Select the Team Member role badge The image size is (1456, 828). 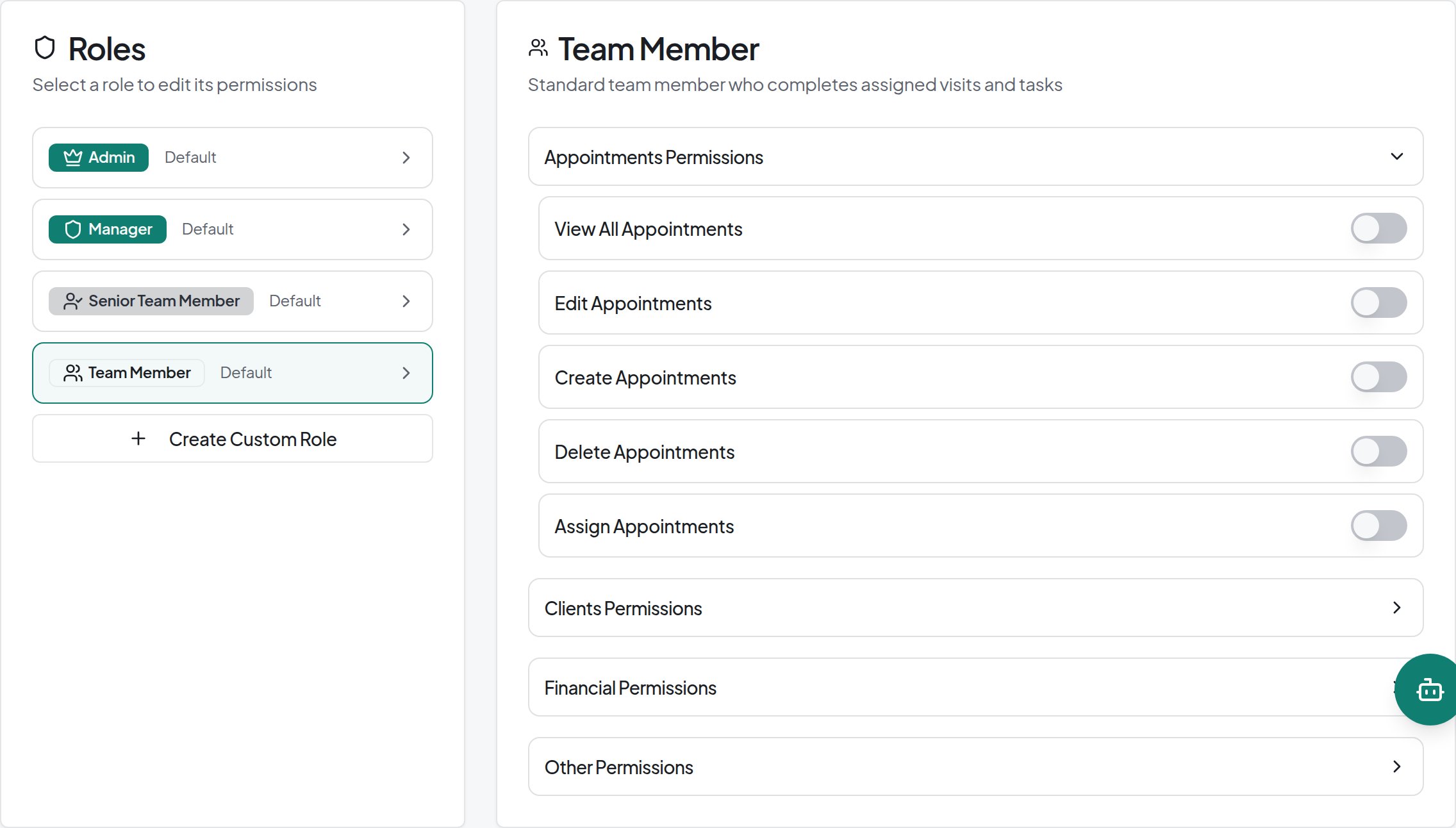click(x=127, y=373)
